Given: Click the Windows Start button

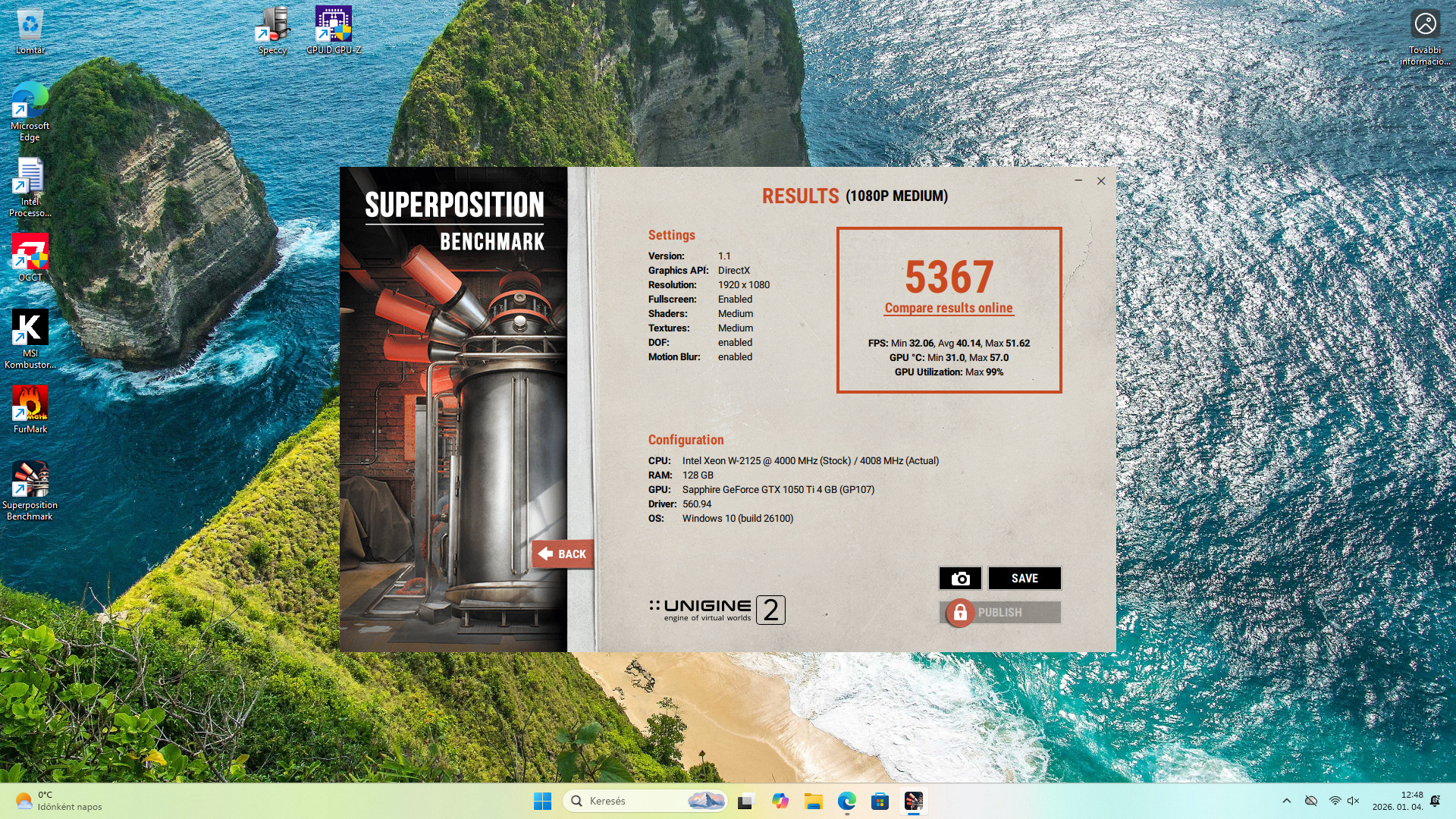Looking at the screenshot, I should (542, 801).
